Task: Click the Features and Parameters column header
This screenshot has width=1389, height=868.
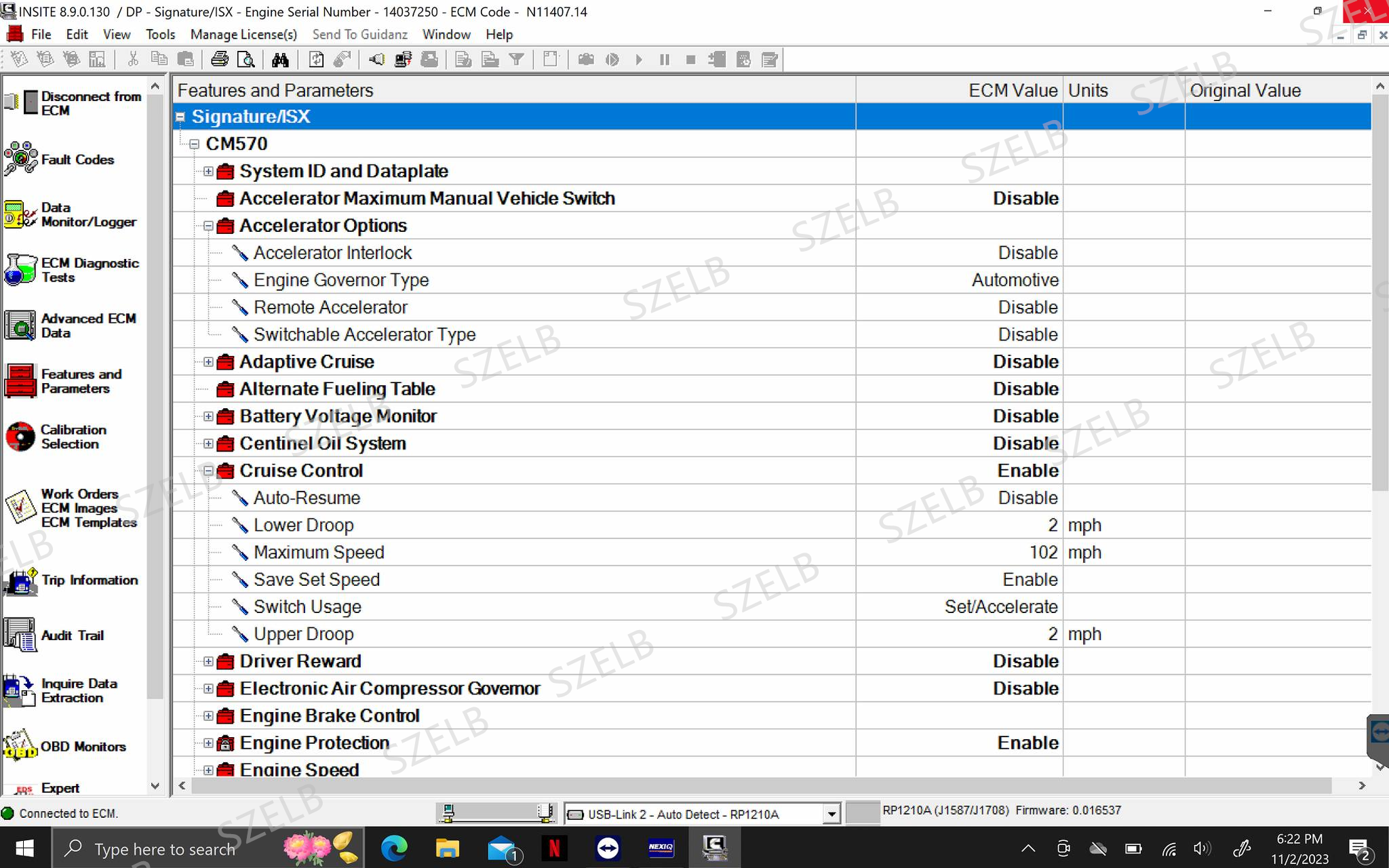Action: coord(514,90)
